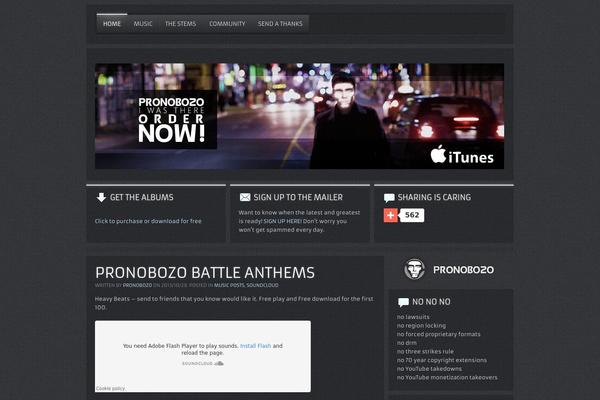The width and height of the screenshot is (600, 400).
Task: Click the download arrow icon beside Get The Albums
Action: pyautogui.click(x=101, y=198)
